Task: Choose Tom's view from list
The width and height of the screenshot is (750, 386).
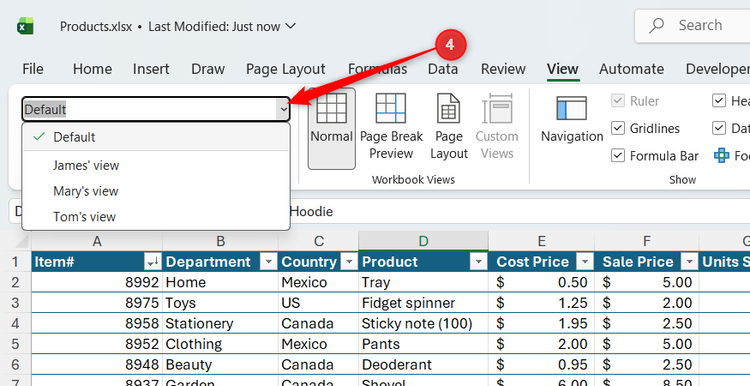Action: [x=156, y=217]
